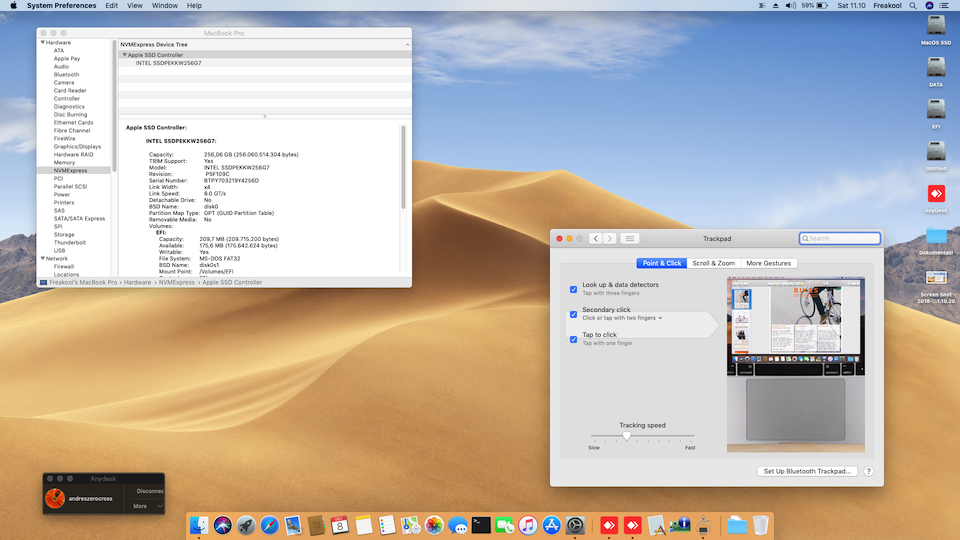The width and height of the screenshot is (960, 540).
Task: Open Safari from the dock
Action: 270,525
